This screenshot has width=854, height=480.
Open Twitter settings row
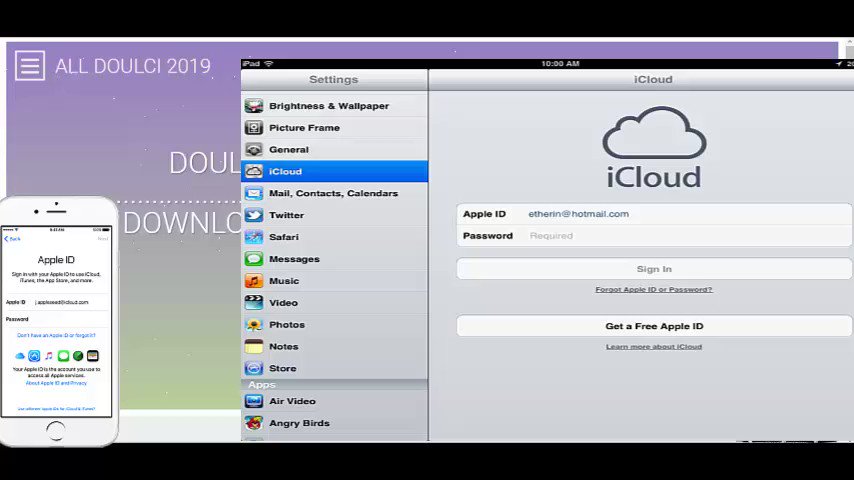click(x=334, y=215)
